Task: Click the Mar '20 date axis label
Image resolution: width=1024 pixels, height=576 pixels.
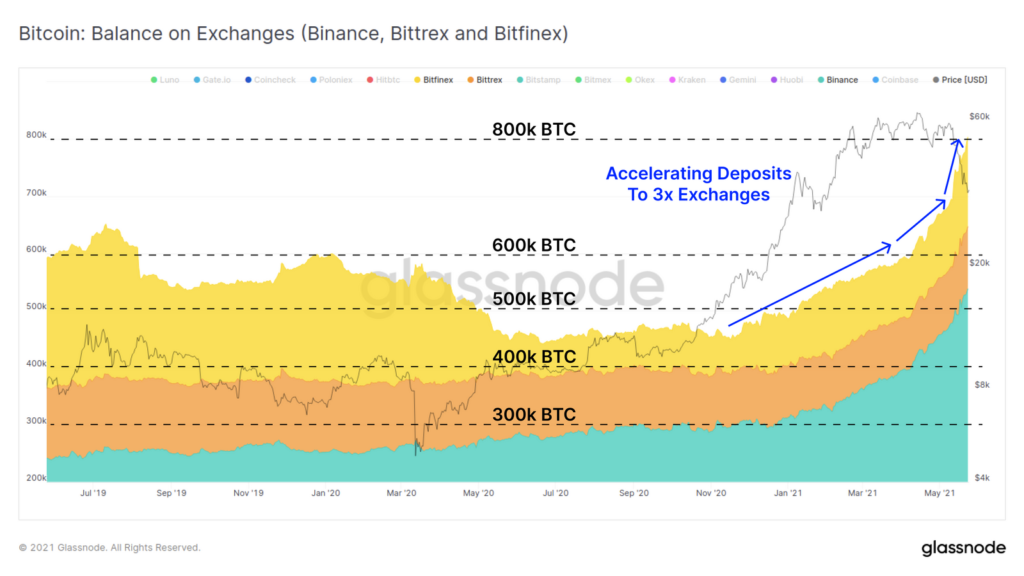Action: click(x=401, y=493)
